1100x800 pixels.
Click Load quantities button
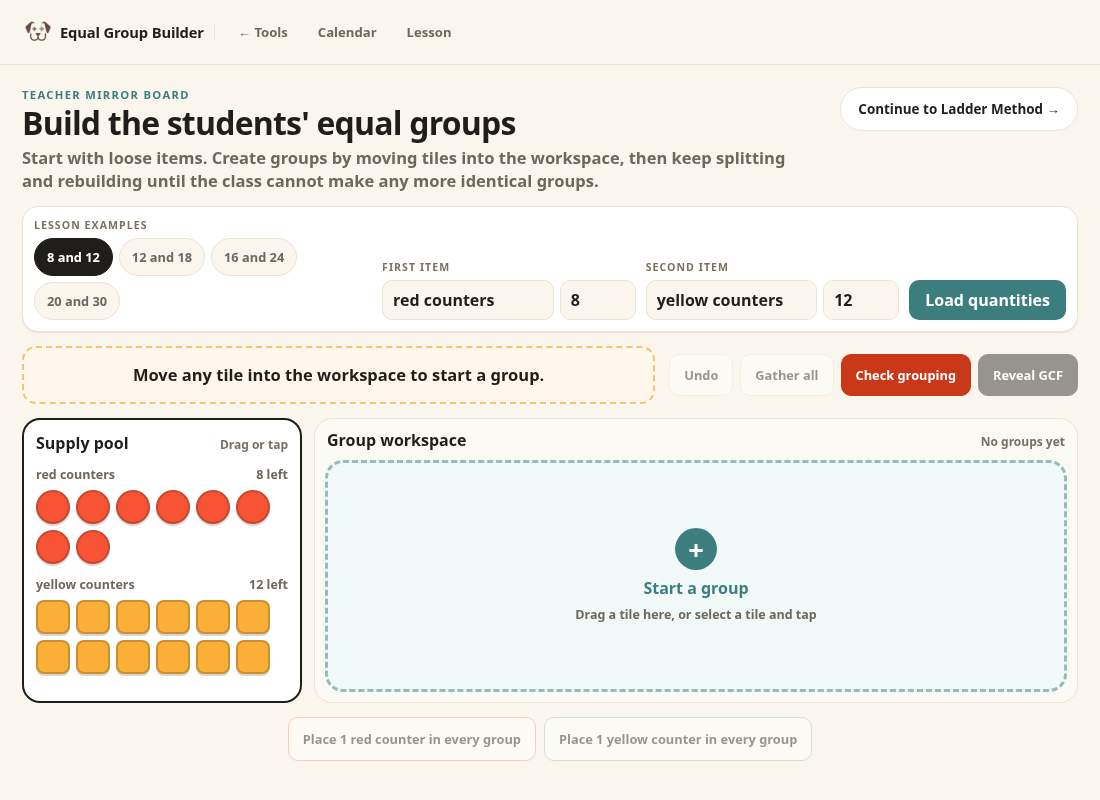pos(987,300)
